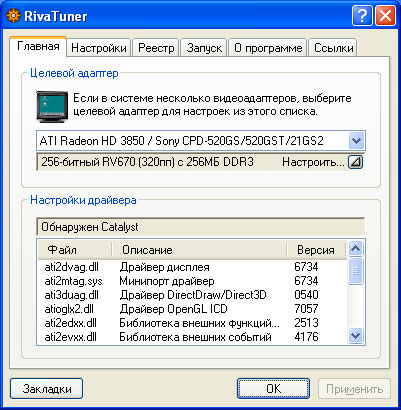This screenshot has width=401, height=410.
Task: Close the RivaTuner window
Action: pos(385,16)
